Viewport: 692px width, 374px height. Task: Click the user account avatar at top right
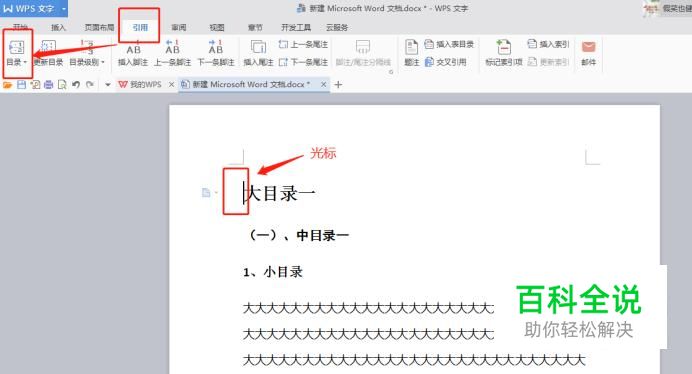pos(651,8)
